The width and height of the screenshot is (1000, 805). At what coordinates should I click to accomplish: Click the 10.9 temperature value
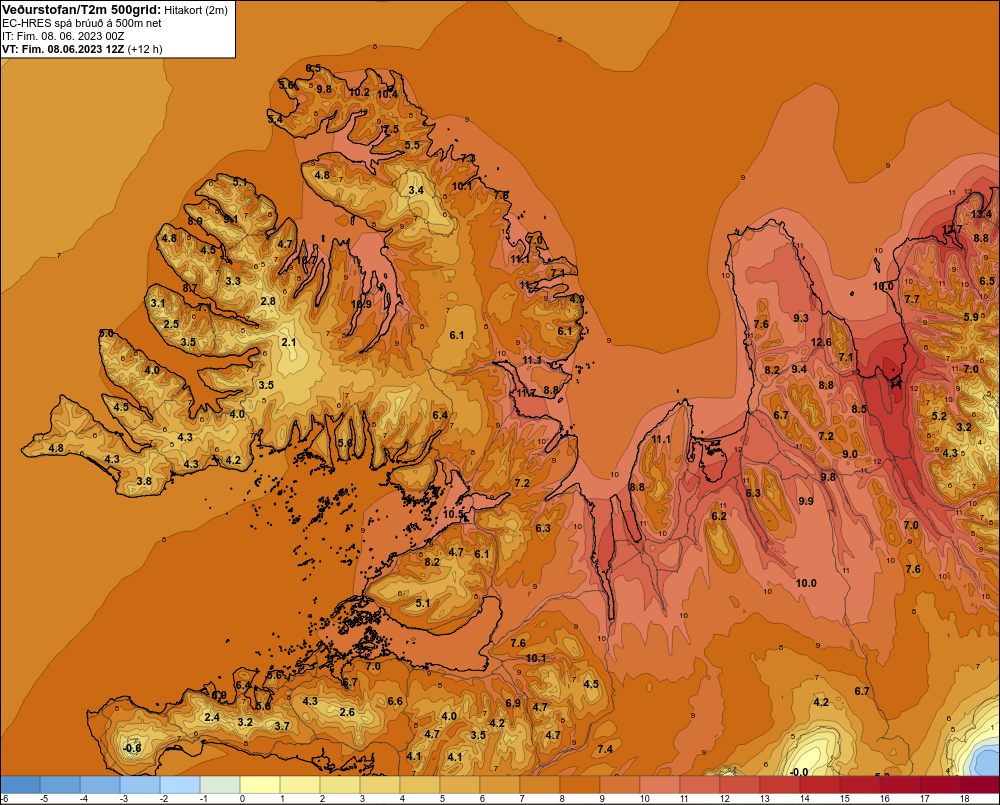click(x=361, y=304)
